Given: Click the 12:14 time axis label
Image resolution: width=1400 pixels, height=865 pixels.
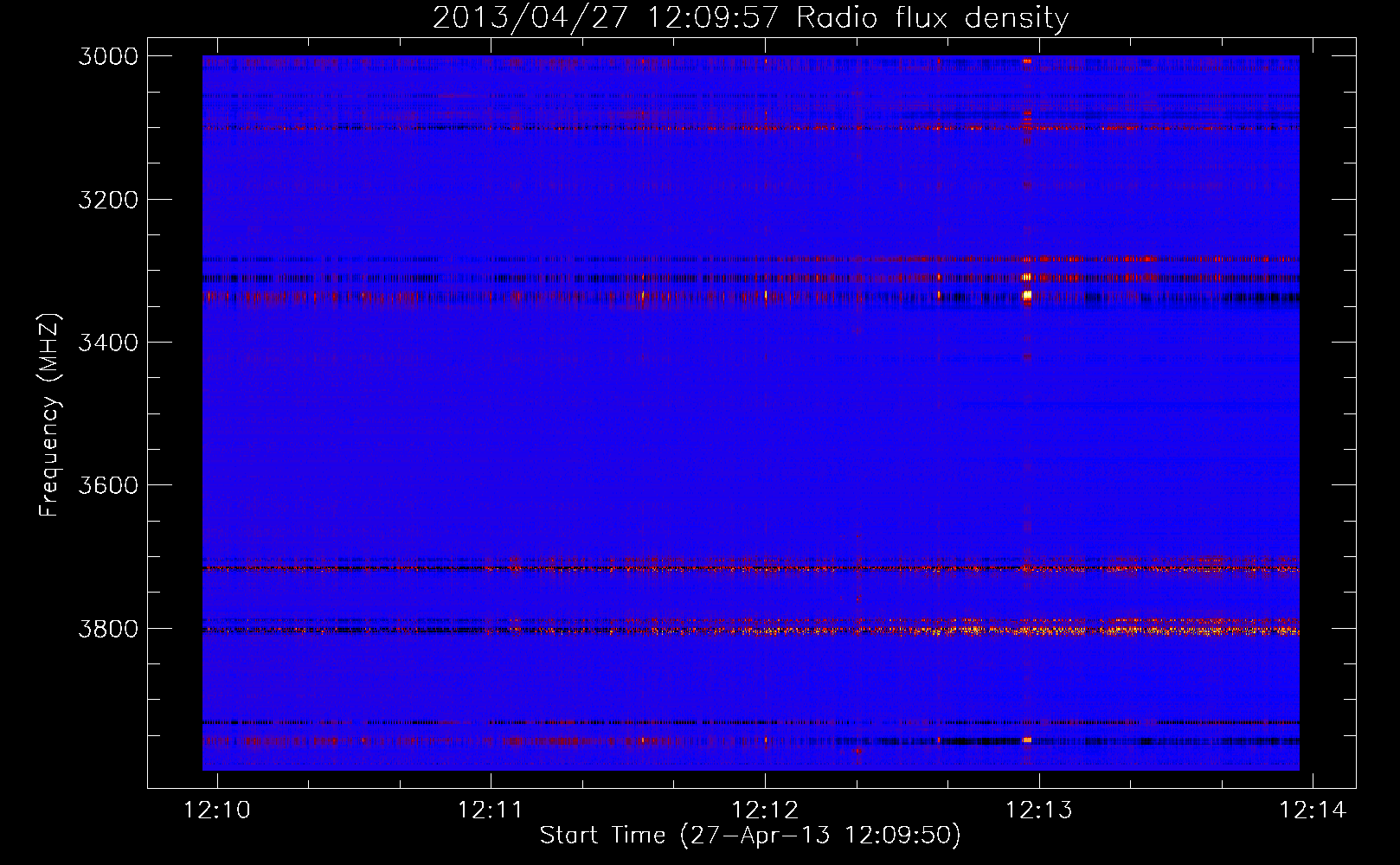Looking at the screenshot, I should pyautogui.click(x=1313, y=810).
